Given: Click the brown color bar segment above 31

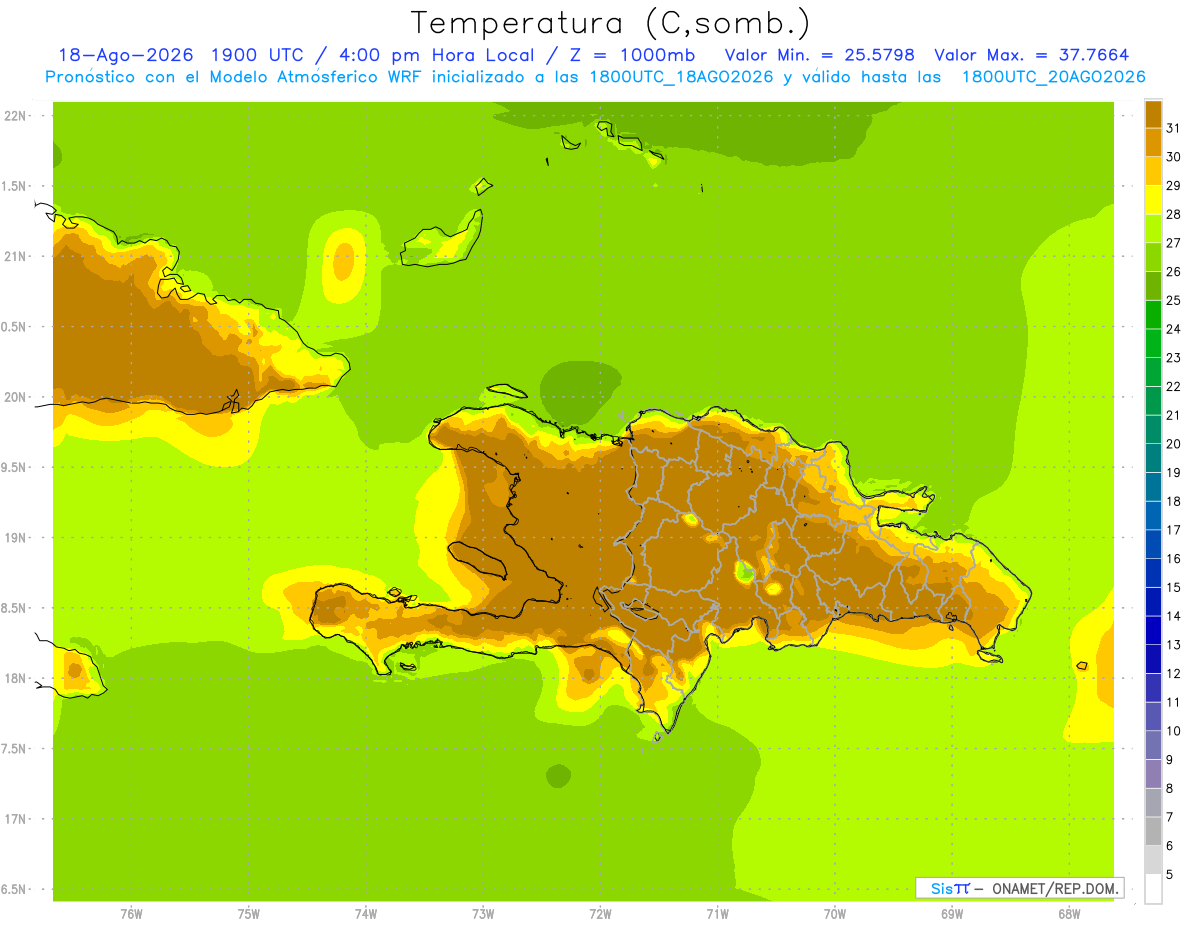Looking at the screenshot, I should pos(1153,113).
